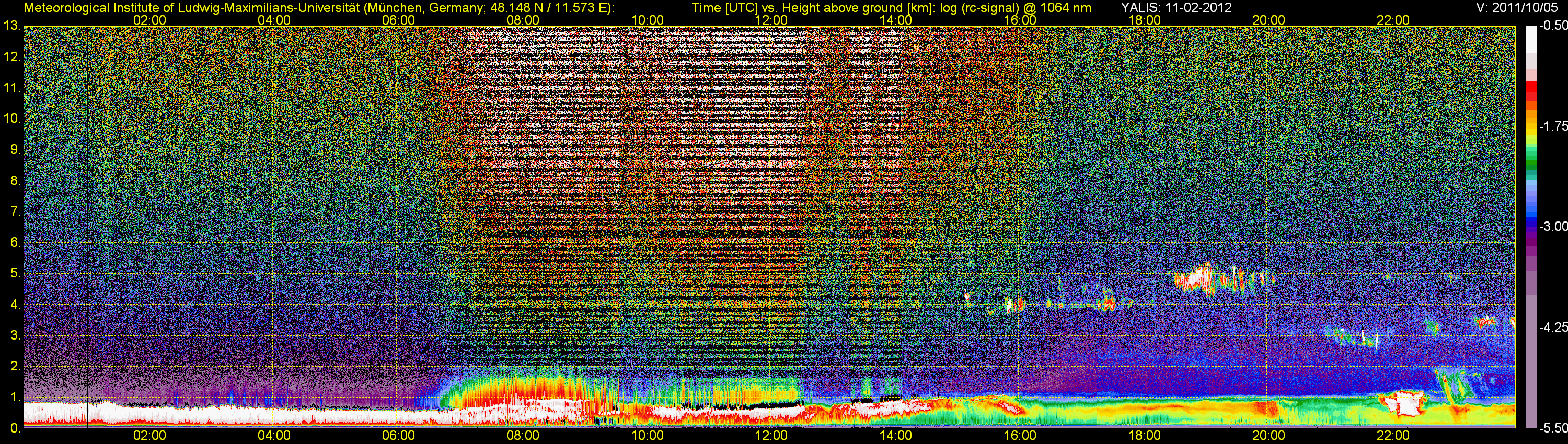Image resolution: width=1568 pixels, height=444 pixels.
Task: Click the -3.00 color scale value
Action: point(1553,227)
